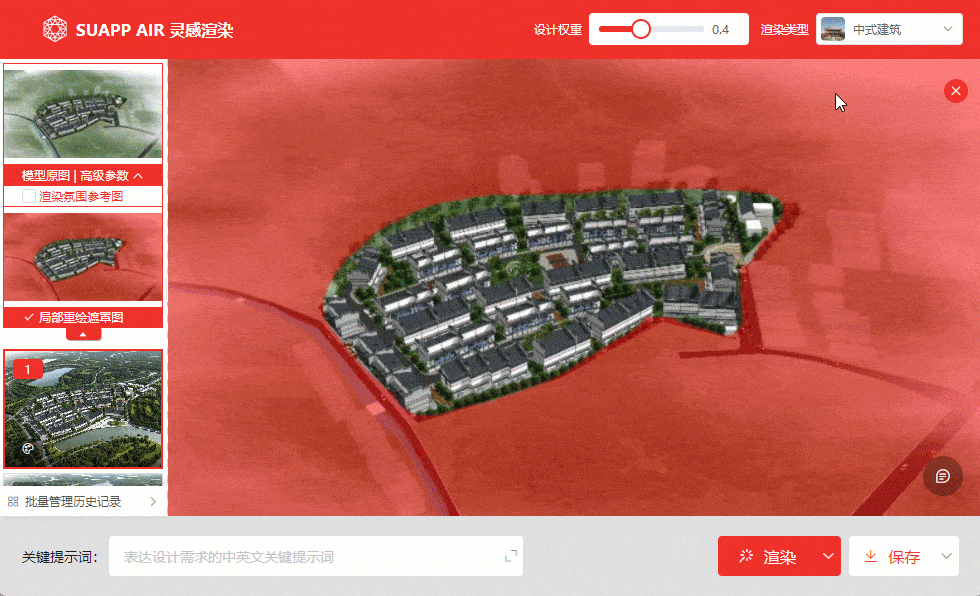
Task: Select the model original image thumbnail
Action: (83, 112)
